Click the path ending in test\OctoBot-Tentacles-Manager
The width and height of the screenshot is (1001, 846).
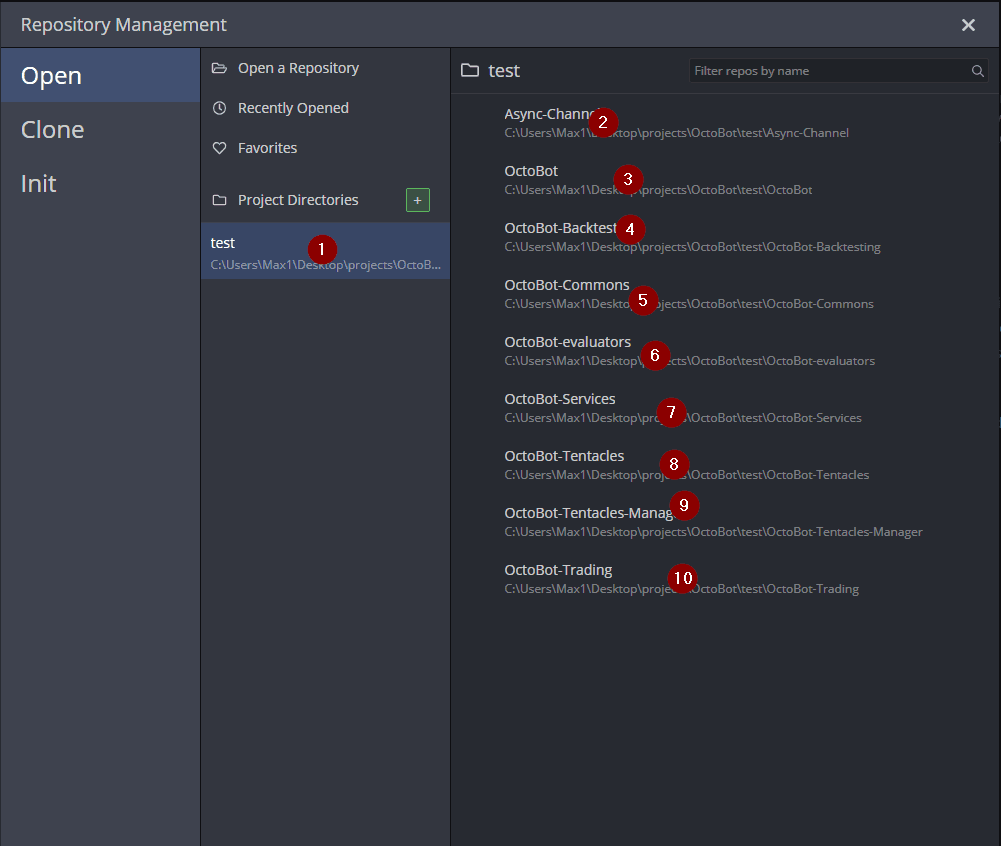coord(714,532)
